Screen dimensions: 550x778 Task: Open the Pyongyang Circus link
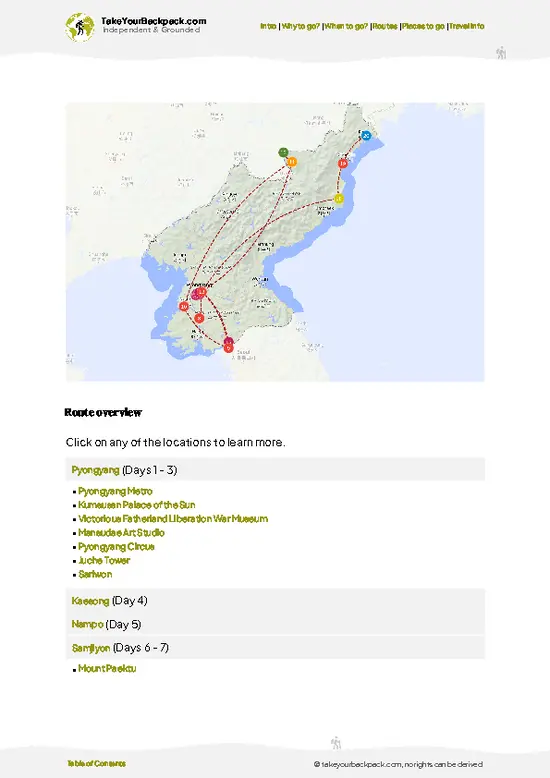tap(117, 547)
